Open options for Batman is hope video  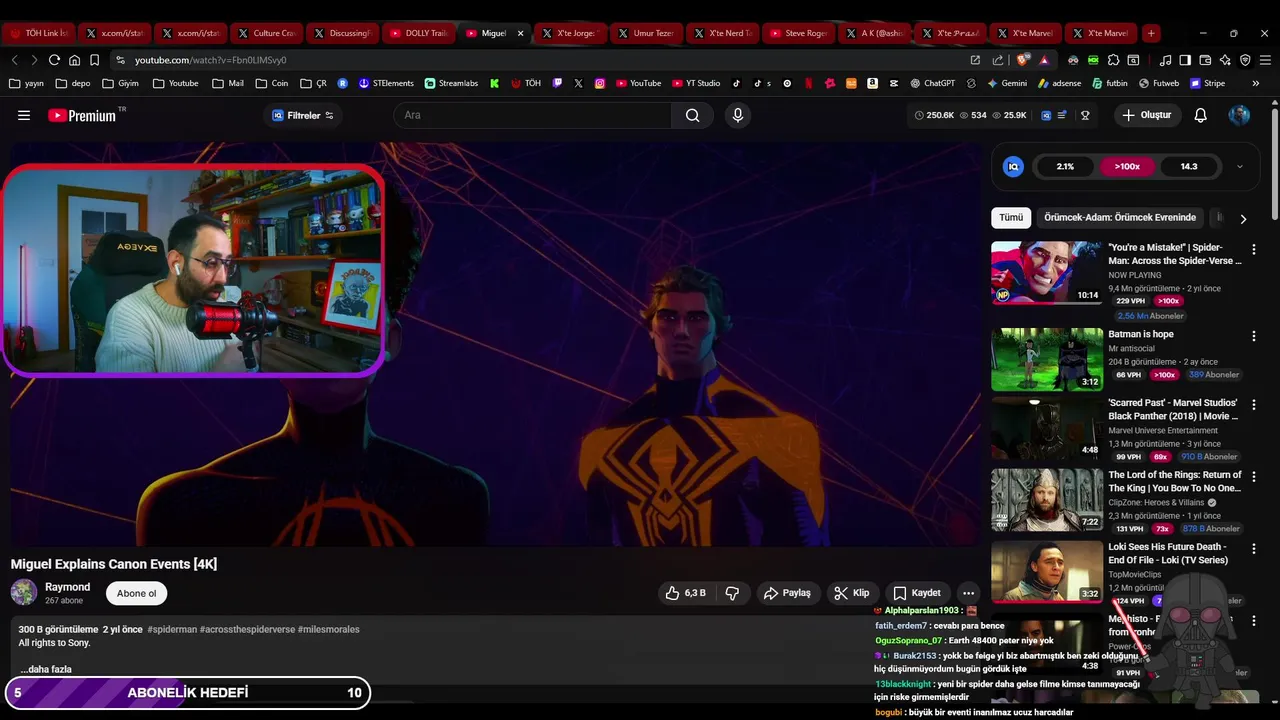click(1253, 336)
